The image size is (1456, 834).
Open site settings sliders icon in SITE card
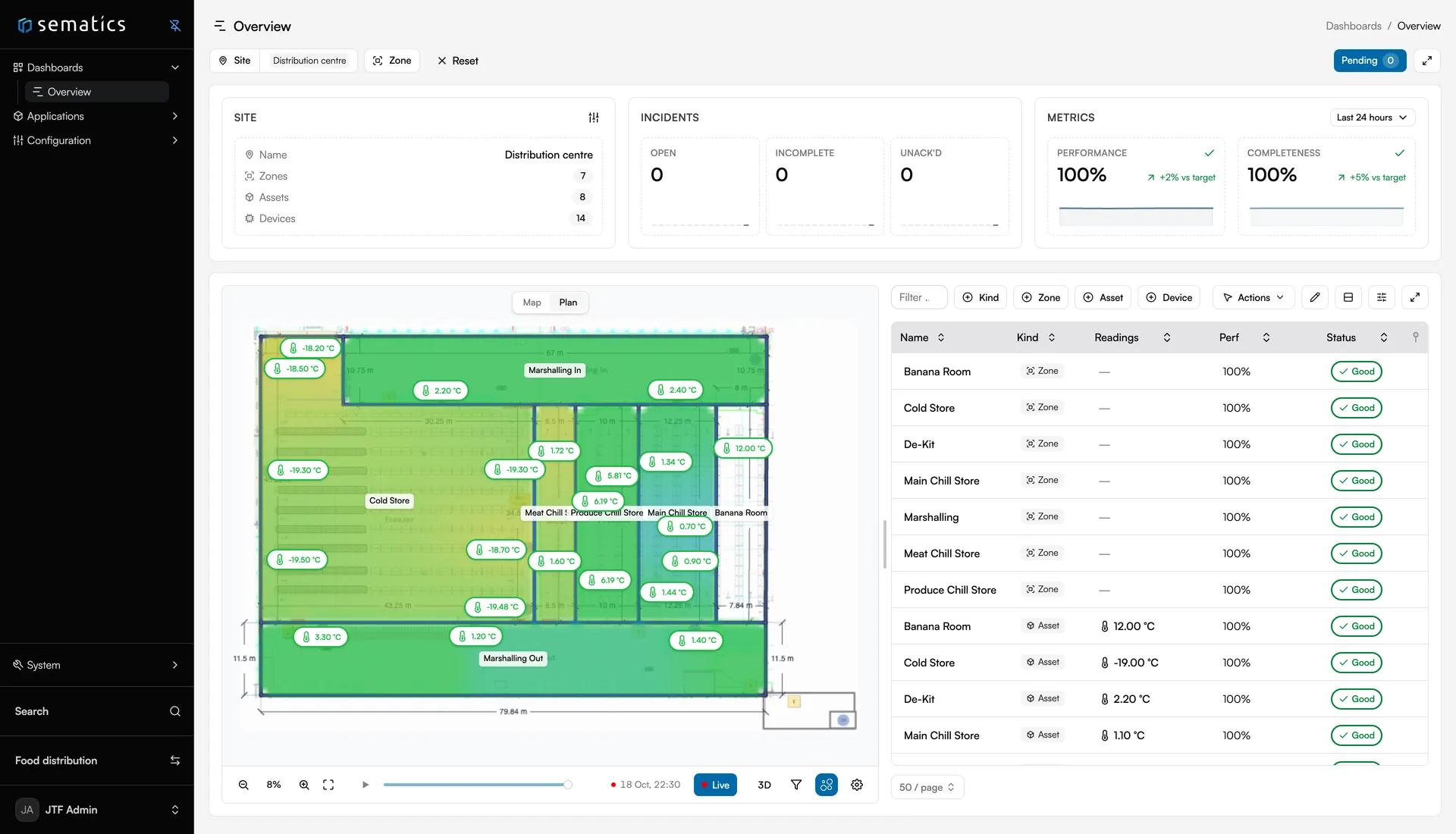click(x=594, y=118)
